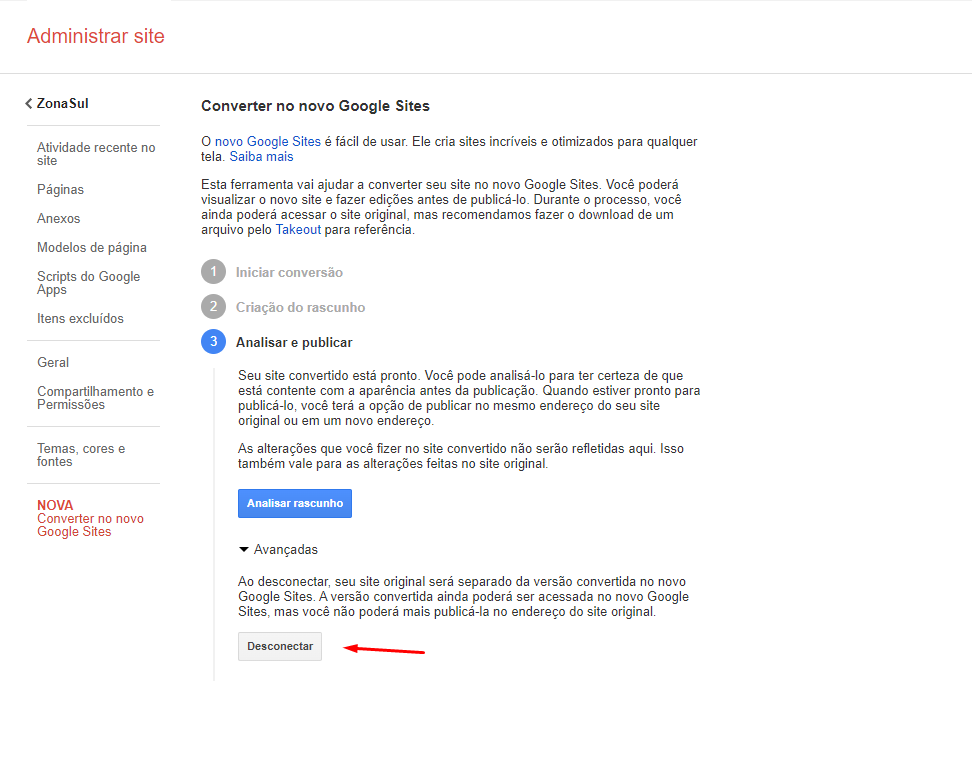
Task: Open Compartilhamento e Permissões
Action: 95,398
